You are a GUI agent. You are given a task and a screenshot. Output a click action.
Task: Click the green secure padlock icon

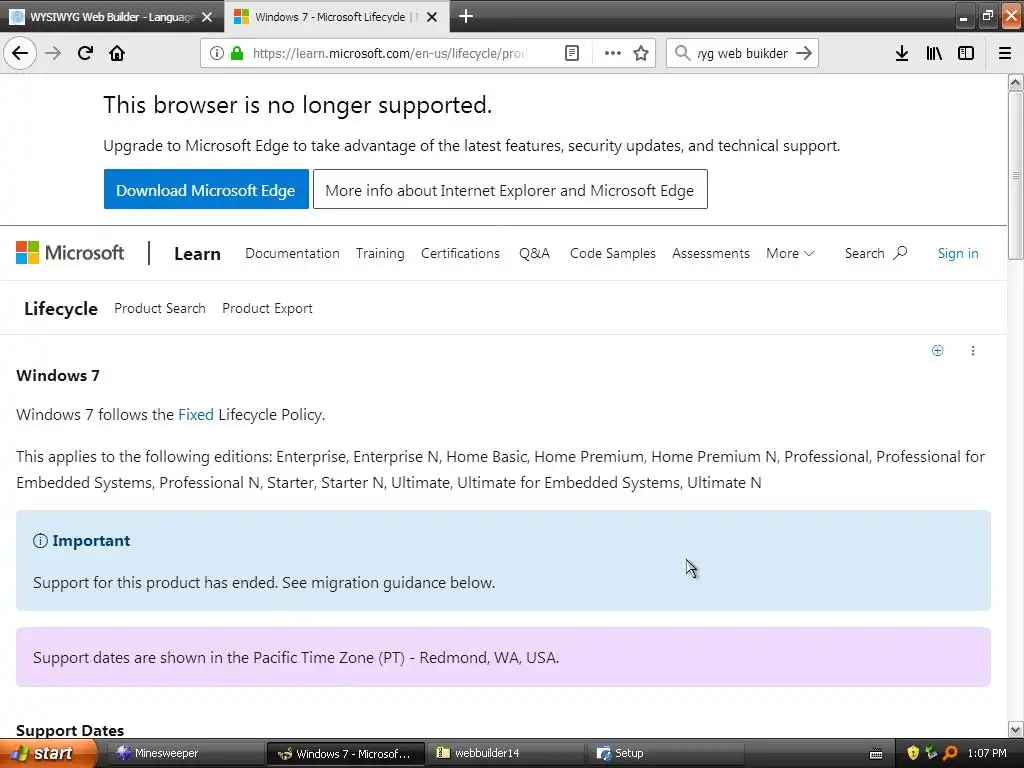pos(236,53)
